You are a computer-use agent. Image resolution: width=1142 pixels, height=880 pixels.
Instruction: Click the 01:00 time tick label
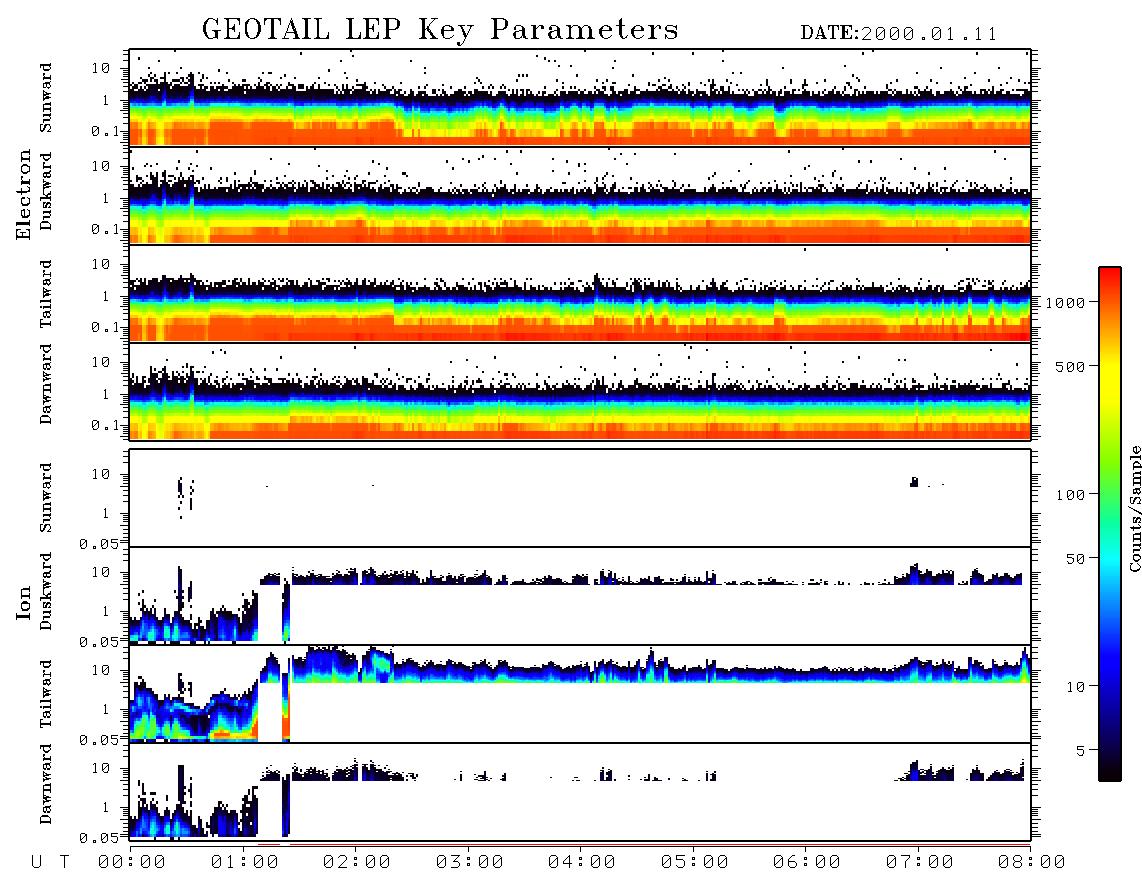coord(245,863)
